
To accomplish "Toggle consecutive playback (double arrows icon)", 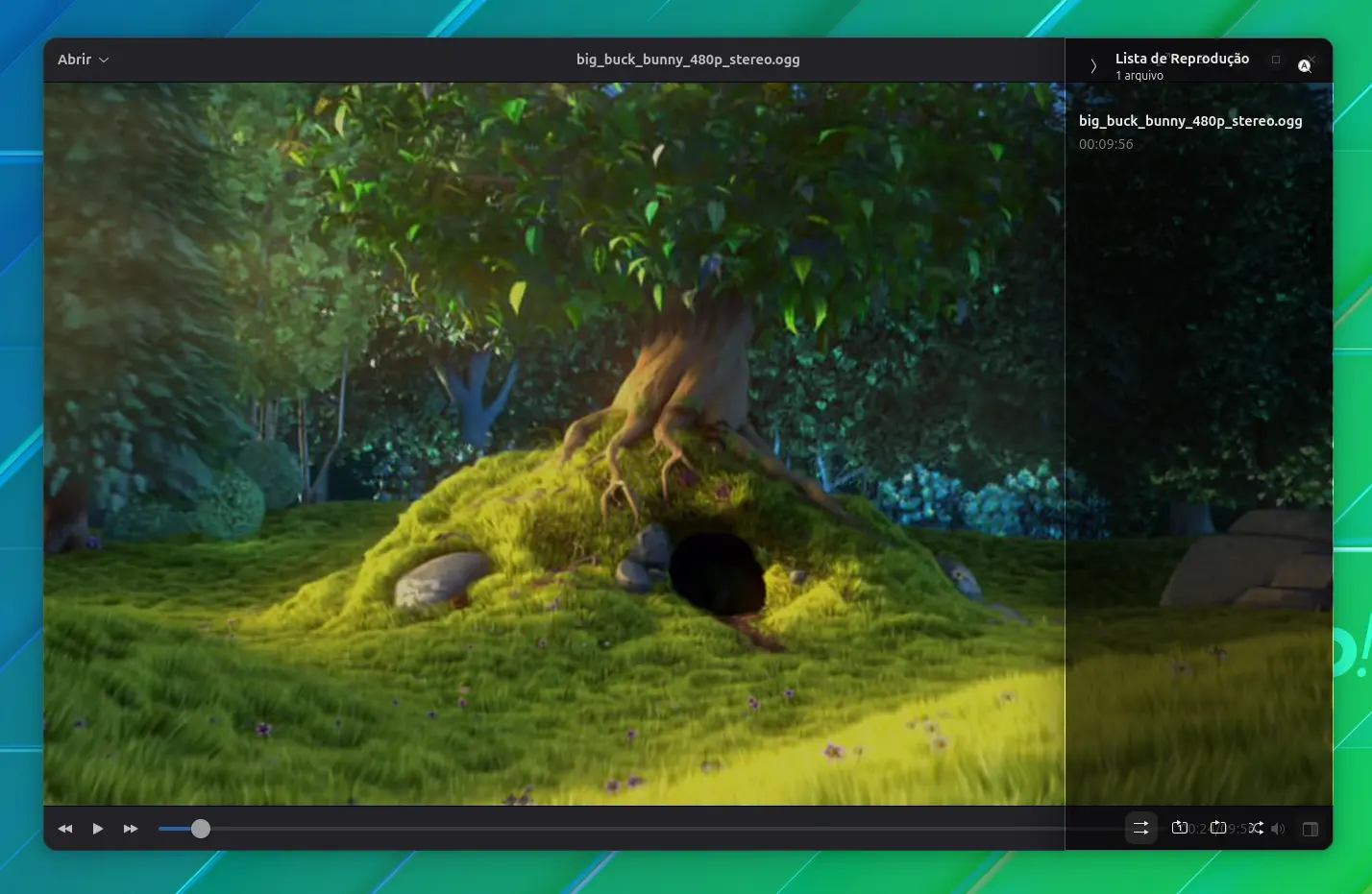I will pyautogui.click(x=1140, y=828).
